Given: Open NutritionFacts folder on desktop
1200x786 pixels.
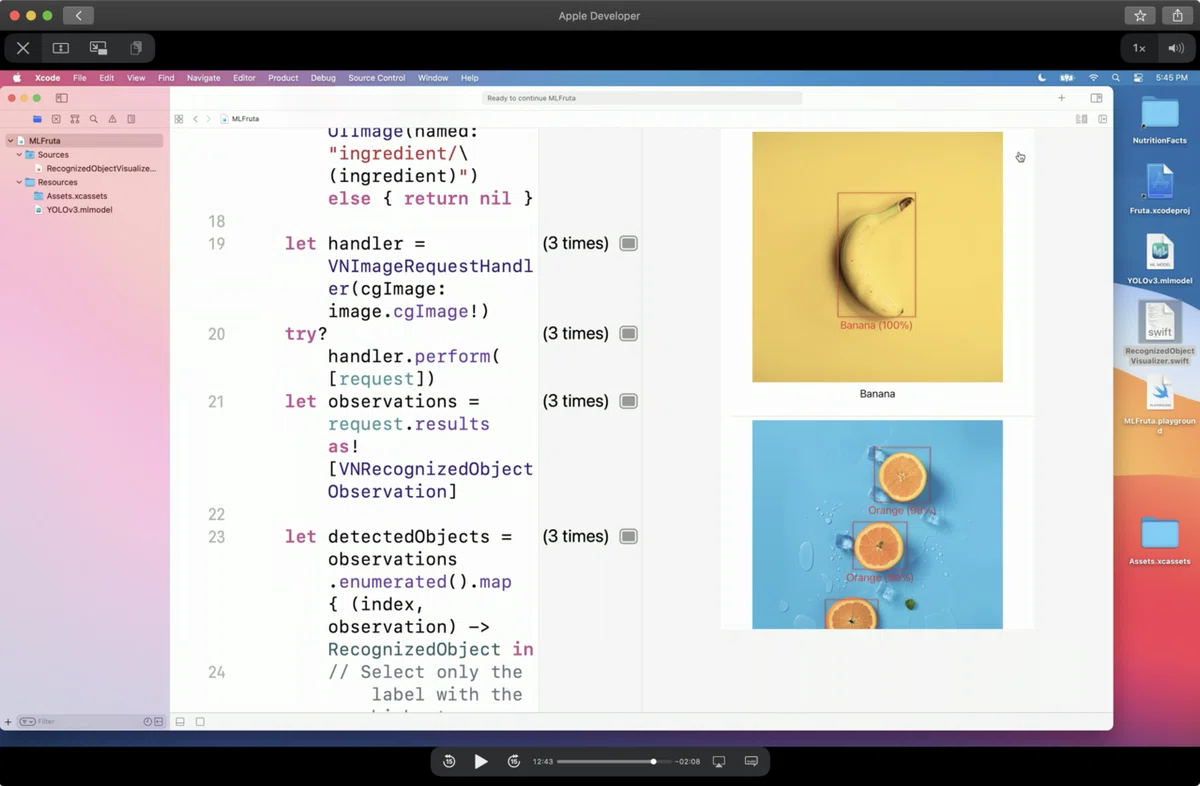Looking at the screenshot, I should [1160, 121].
